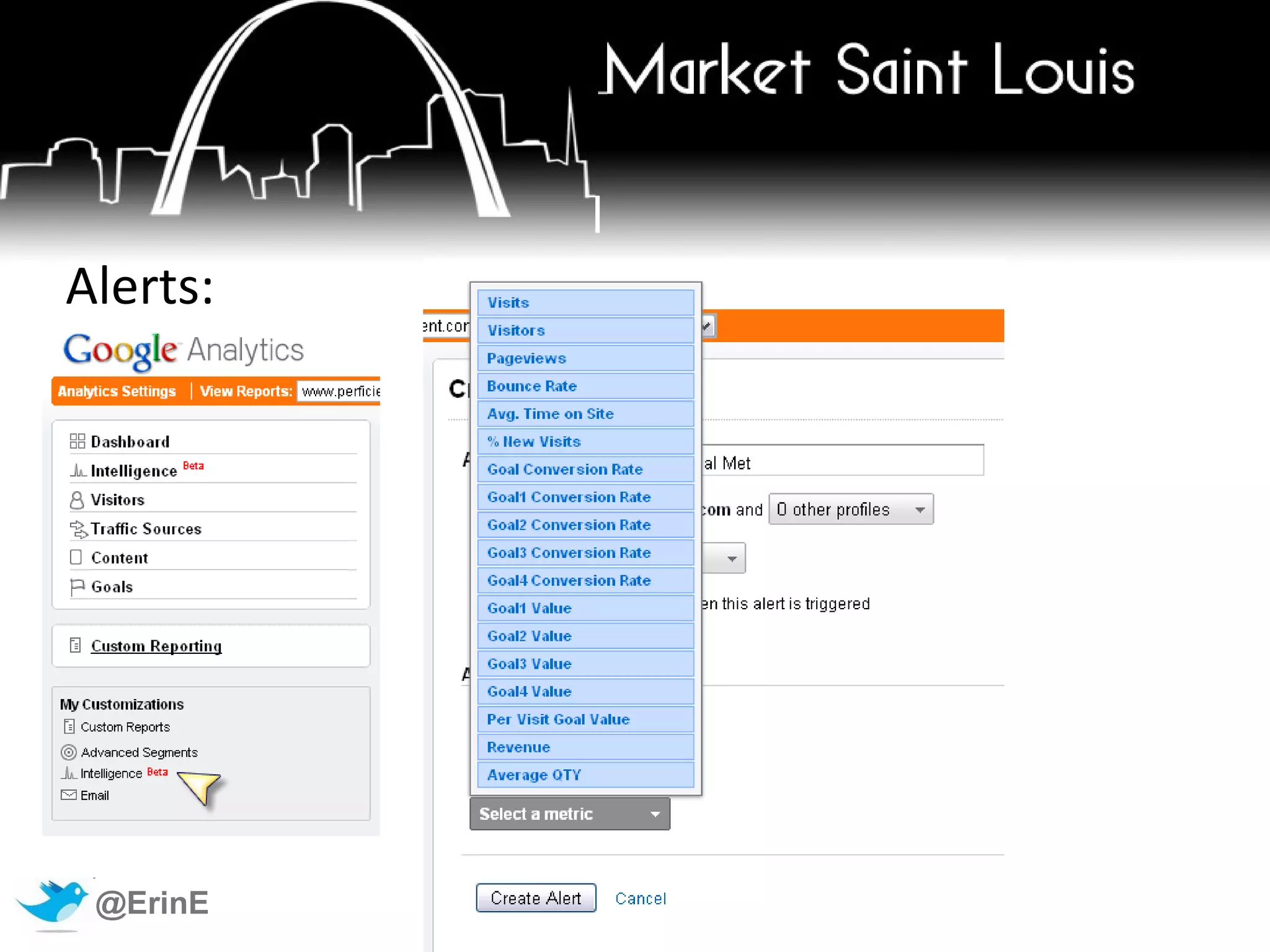
Task: Click the Custom Reports document icon
Action: click(69, 726)
